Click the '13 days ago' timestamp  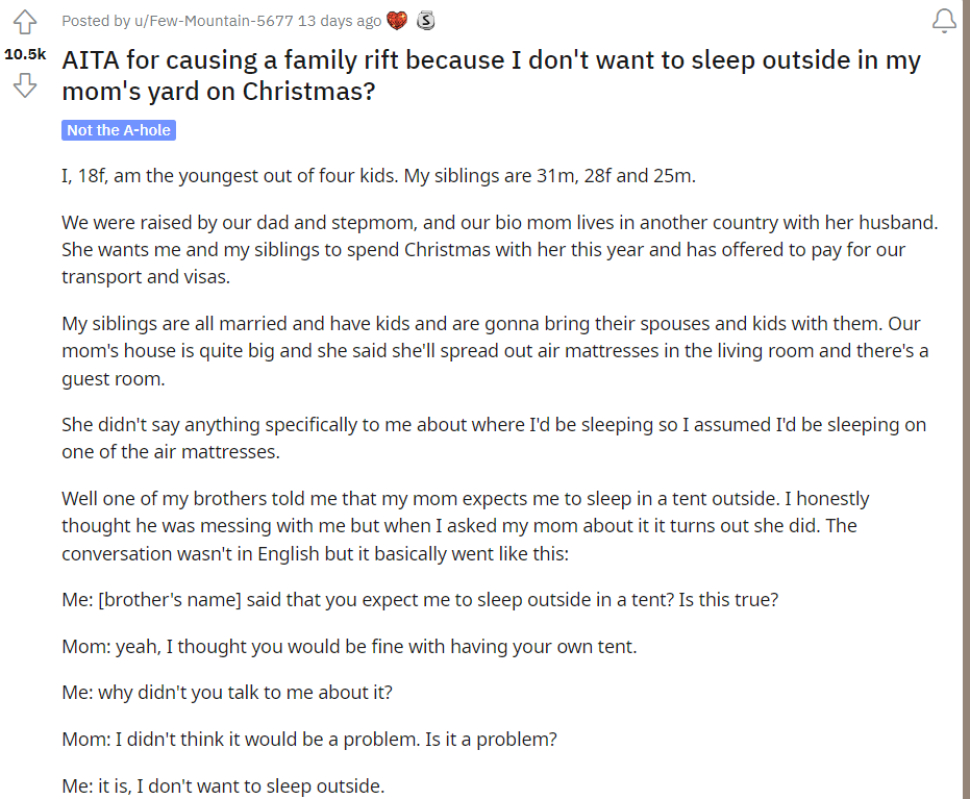coord(340,21)
